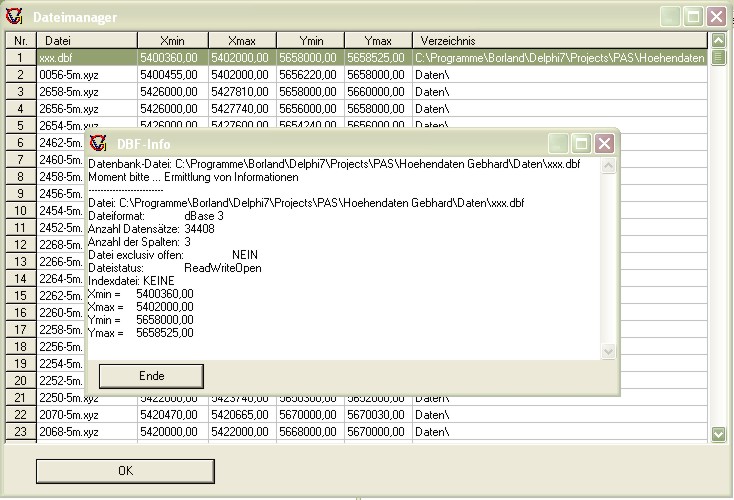Screen dimensions: 734x500
Task: Click the DBF-Info title bar app icon
Action: point(98,143)
